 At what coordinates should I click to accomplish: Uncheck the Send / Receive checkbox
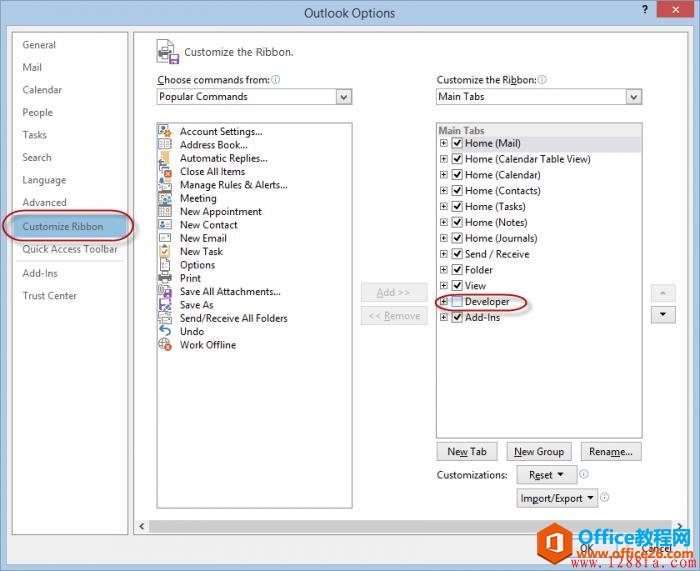457,254
